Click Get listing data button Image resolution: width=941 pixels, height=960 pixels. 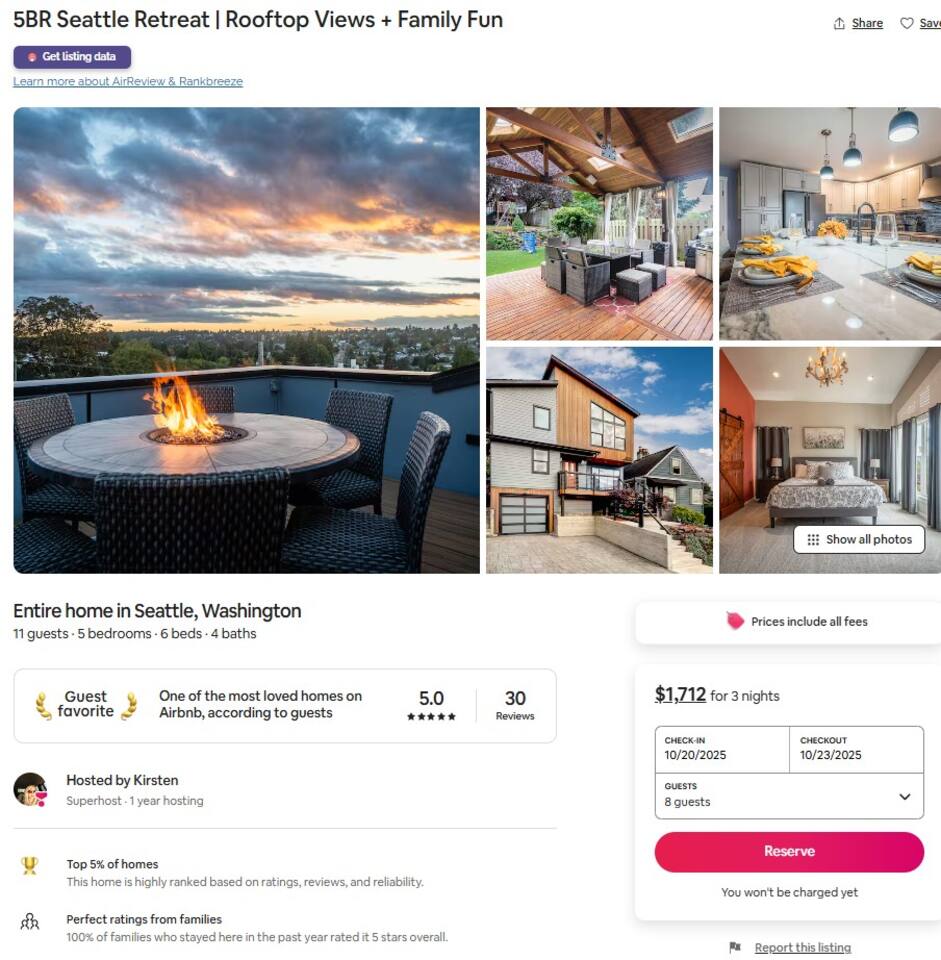pos(72,57)
